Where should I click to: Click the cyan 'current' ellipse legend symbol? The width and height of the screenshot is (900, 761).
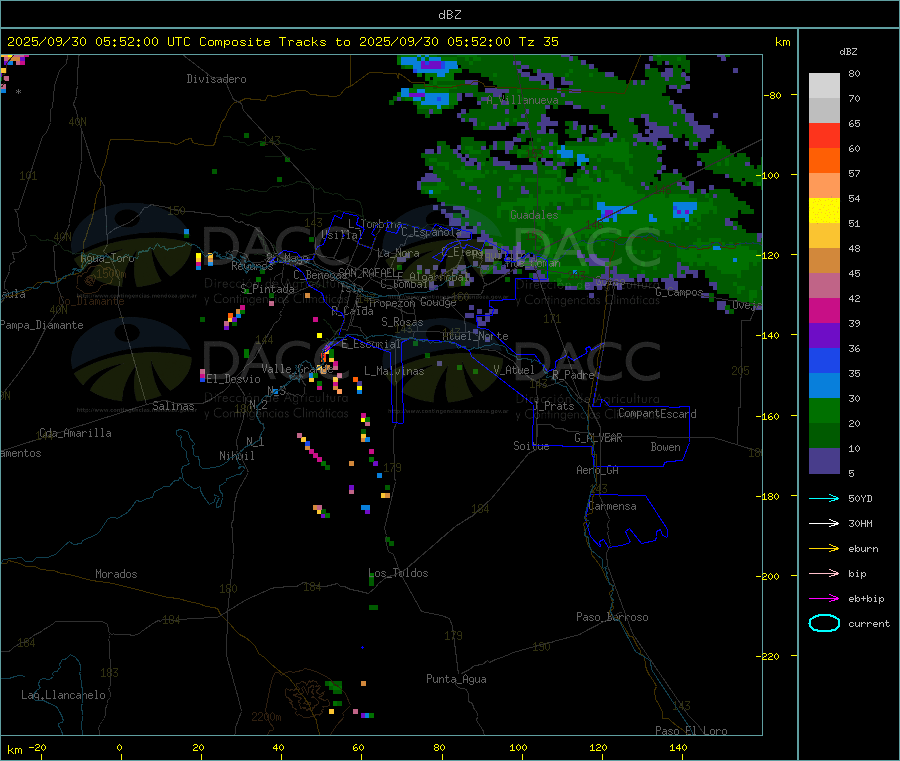[x=824, y=623]
